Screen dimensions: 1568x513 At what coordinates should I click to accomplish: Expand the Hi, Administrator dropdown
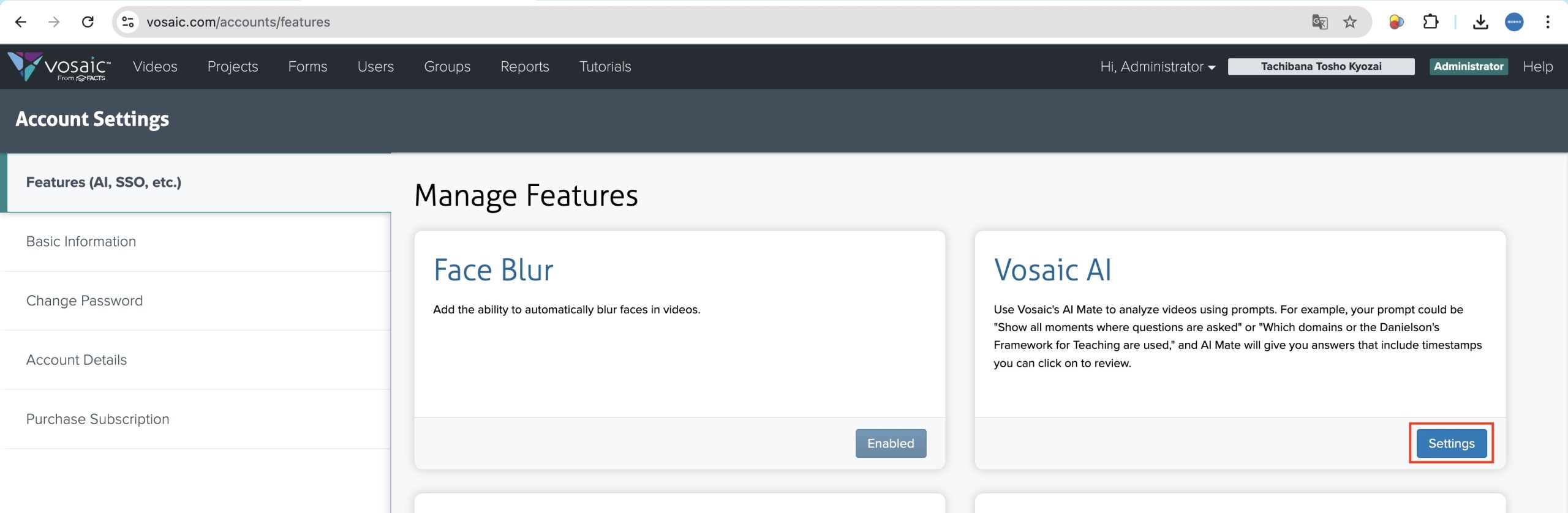click(x=1157, y=67)
